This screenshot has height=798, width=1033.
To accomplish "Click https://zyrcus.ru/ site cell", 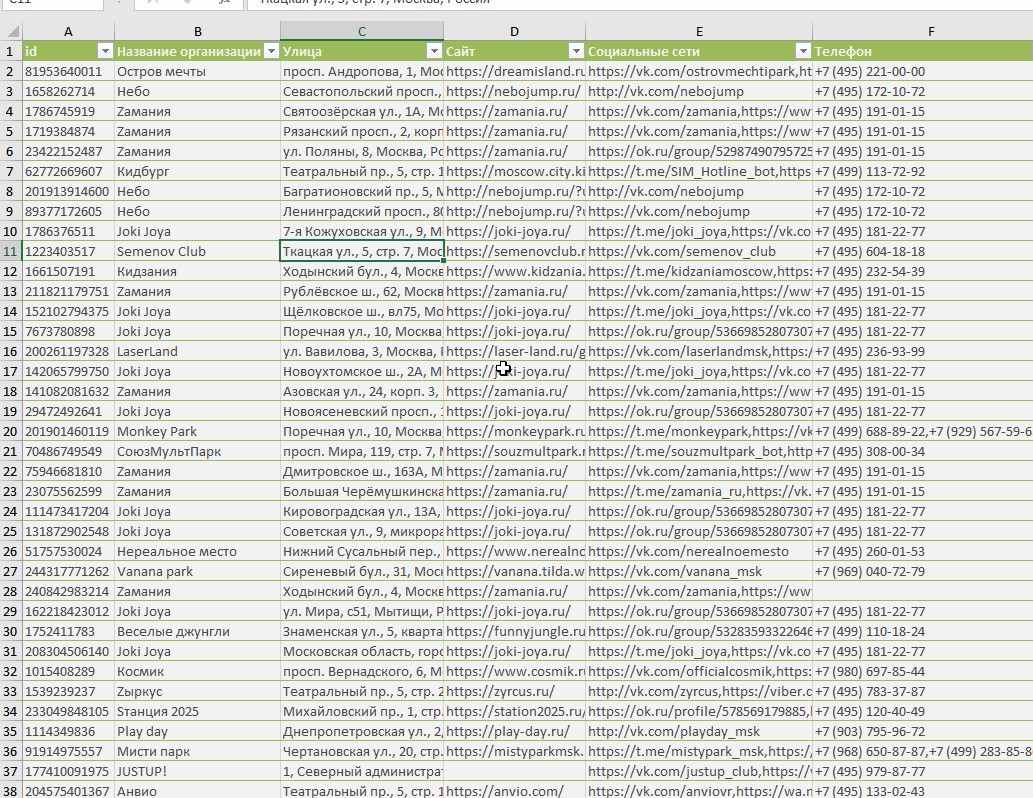I will (x=515, y=691).
